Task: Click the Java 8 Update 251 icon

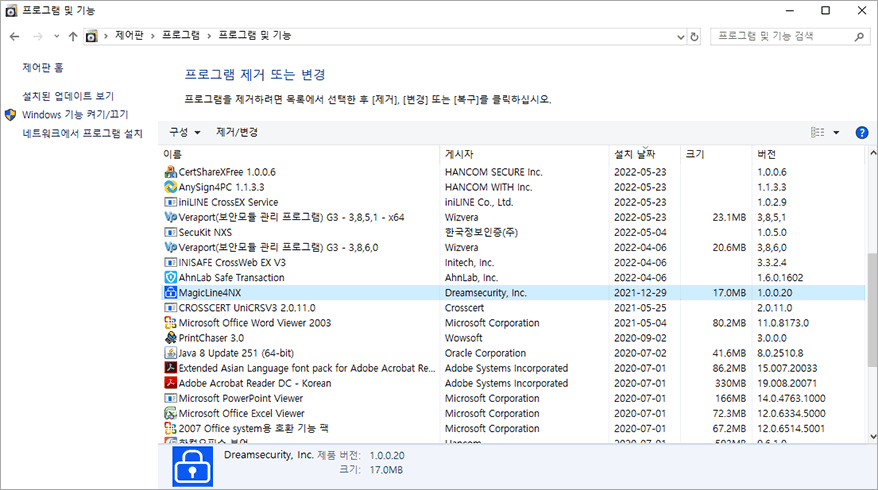Action: 170,353
